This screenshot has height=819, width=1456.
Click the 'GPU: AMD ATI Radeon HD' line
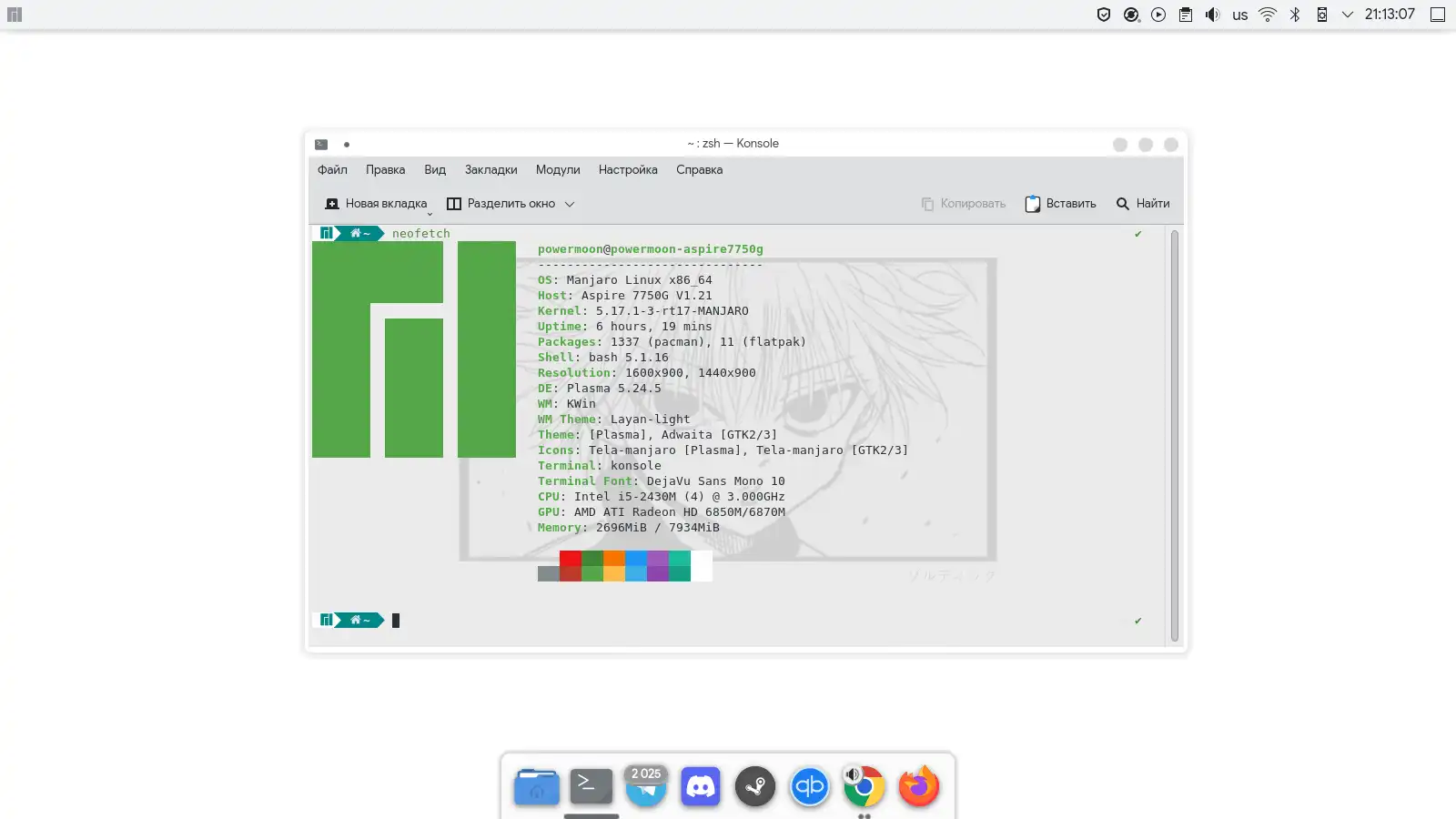tap(662, 512)
